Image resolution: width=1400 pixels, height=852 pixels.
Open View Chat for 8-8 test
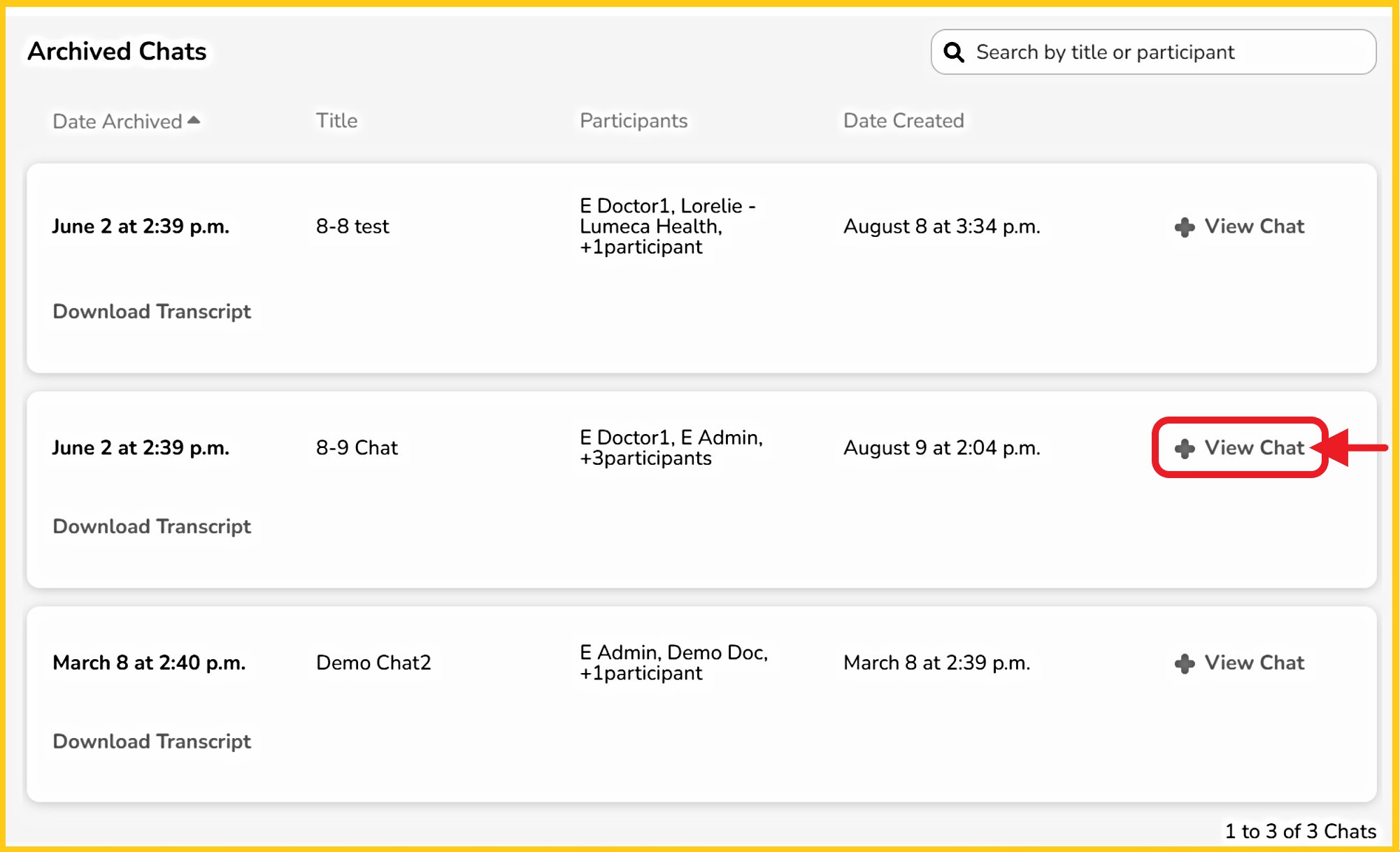1254,226
